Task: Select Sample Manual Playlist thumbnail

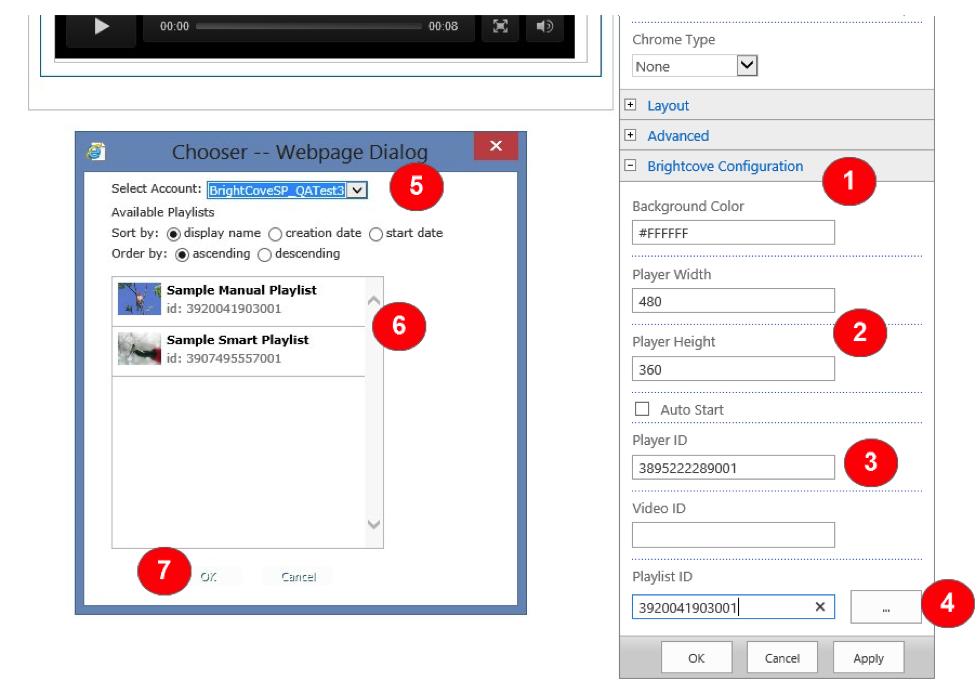Action: tap(139, 299)
